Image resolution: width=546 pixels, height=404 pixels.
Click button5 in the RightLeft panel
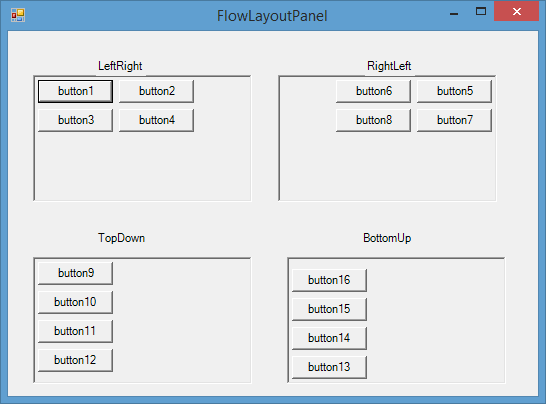click(x=454, y=91)
